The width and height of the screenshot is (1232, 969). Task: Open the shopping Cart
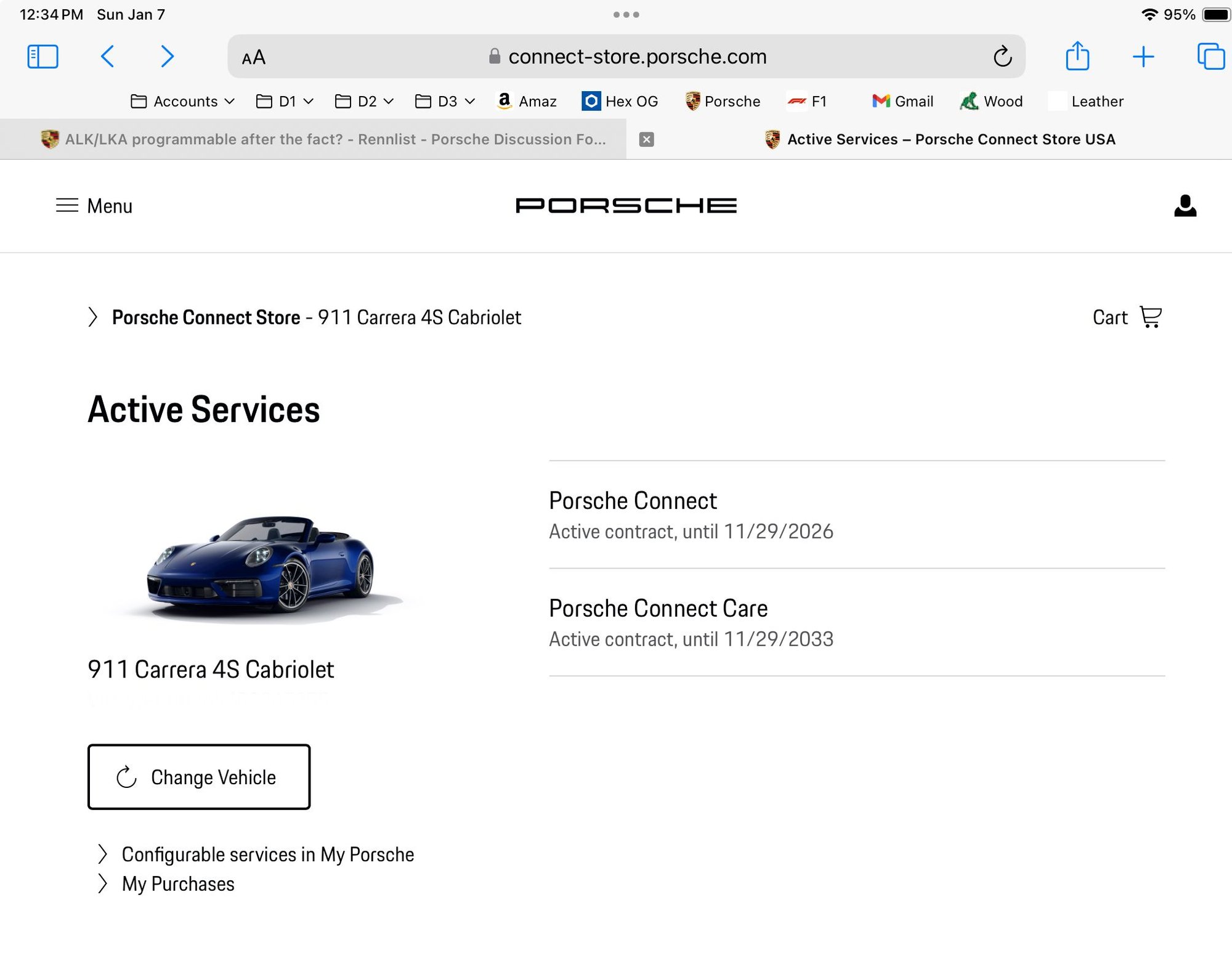click(x=1127, y=317)
